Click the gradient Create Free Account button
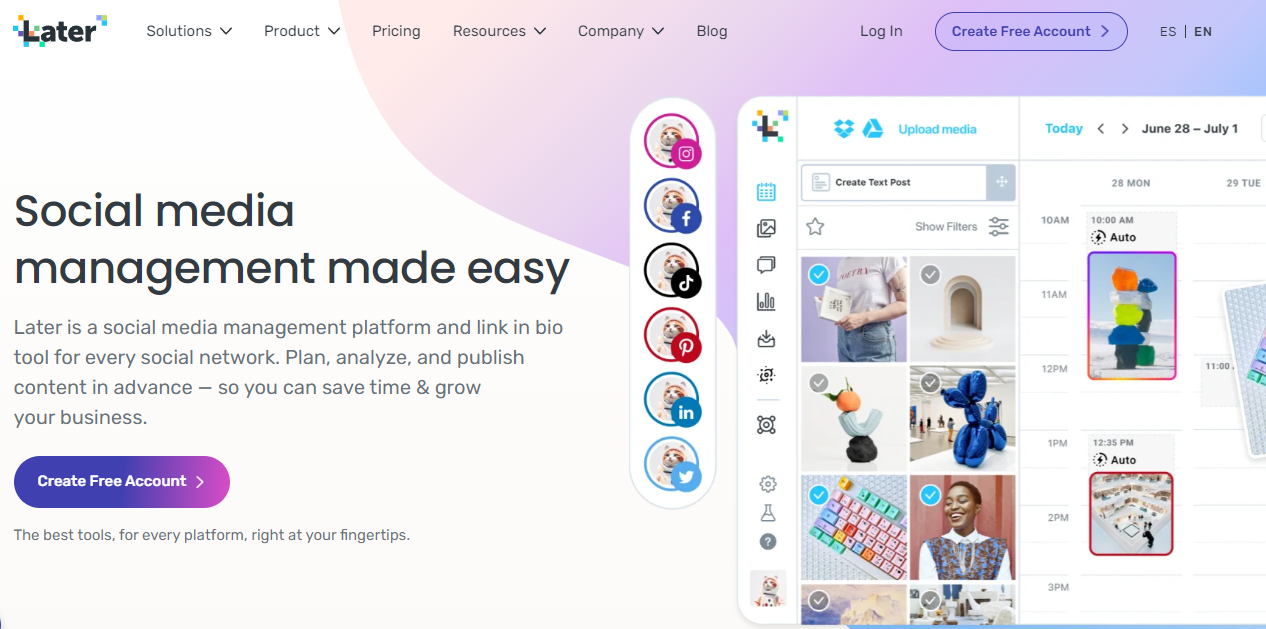This screenshot has height=629, width=1266. (x=122, y=482)
